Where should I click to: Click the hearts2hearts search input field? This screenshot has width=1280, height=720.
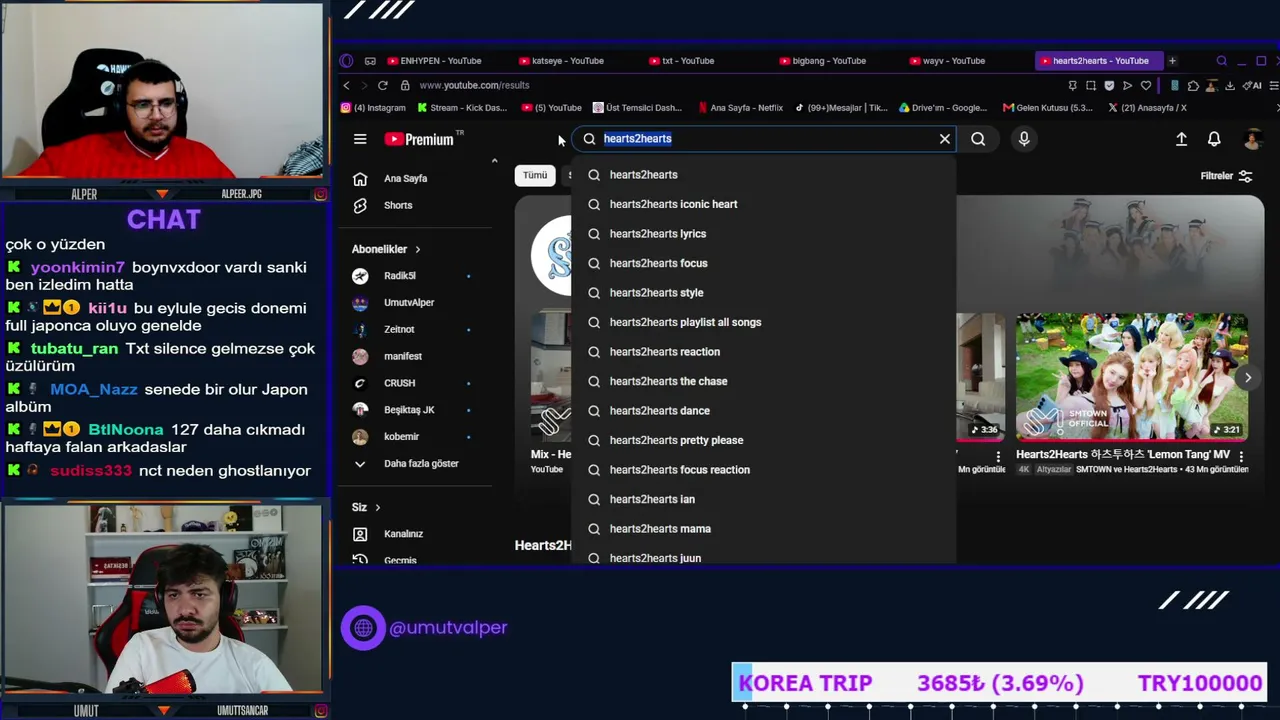point(765,139)
